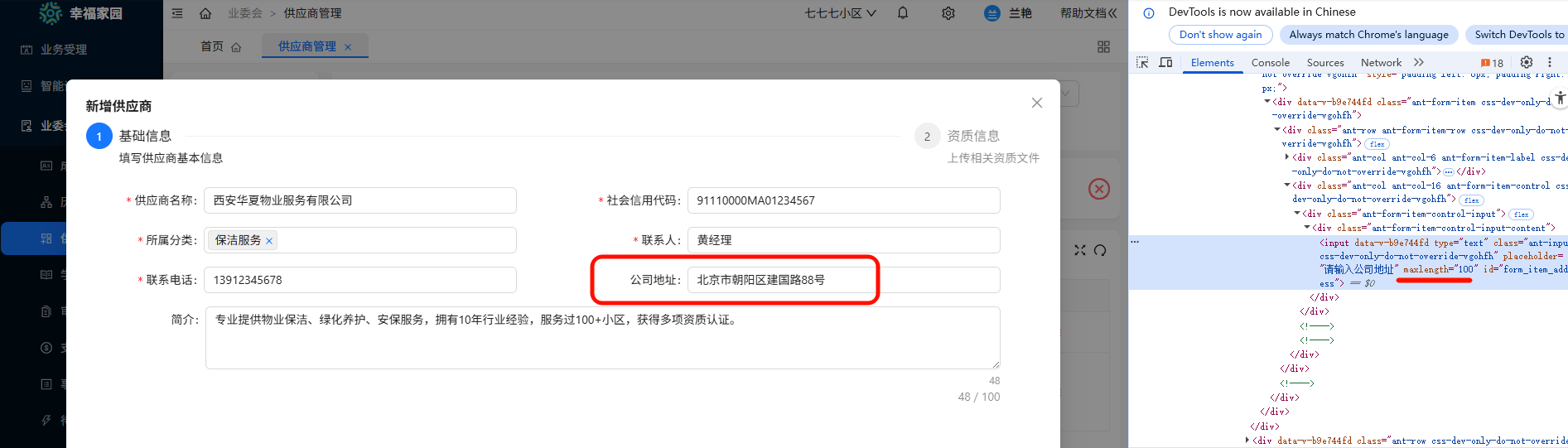The image size is (1568, 448).
Task: Open DevTools settings gear
Action: coord(1527,62)
